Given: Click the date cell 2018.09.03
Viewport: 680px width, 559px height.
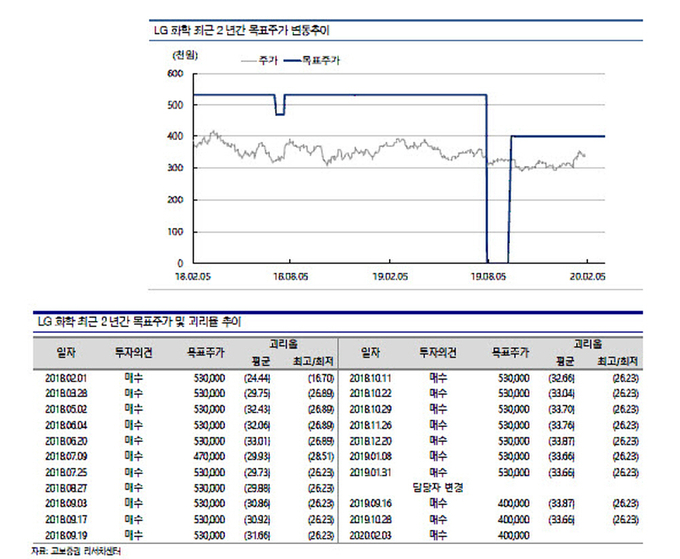Looking at the screenshot, I should 66,503.
